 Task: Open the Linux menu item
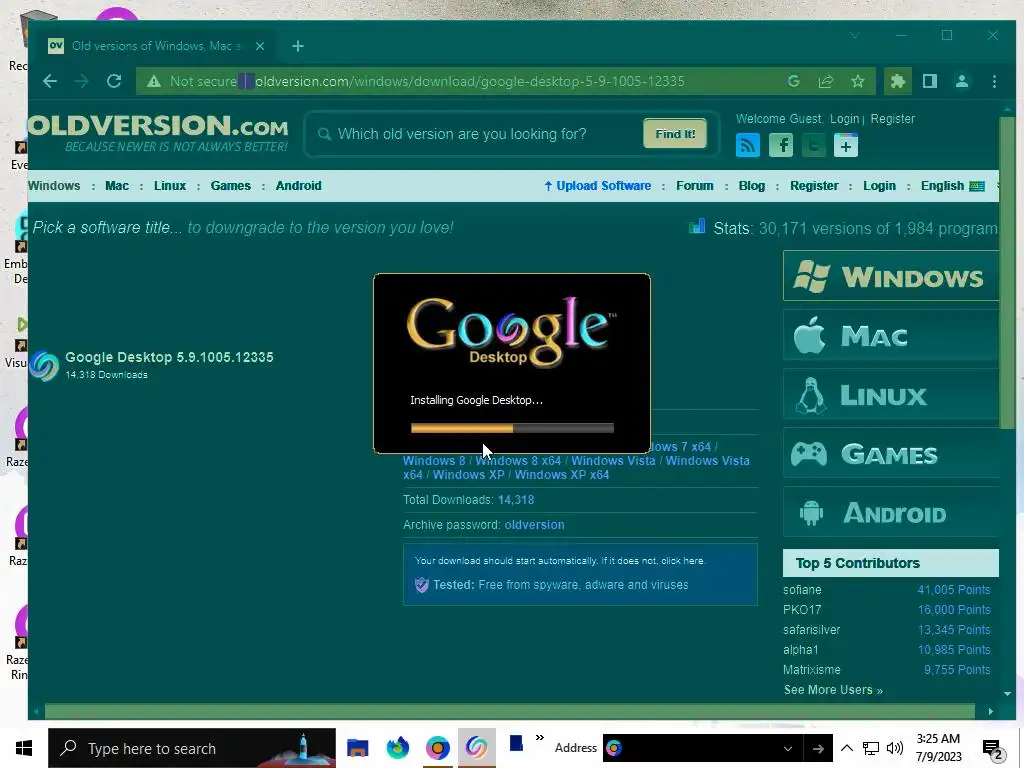[x=170, y=185]
